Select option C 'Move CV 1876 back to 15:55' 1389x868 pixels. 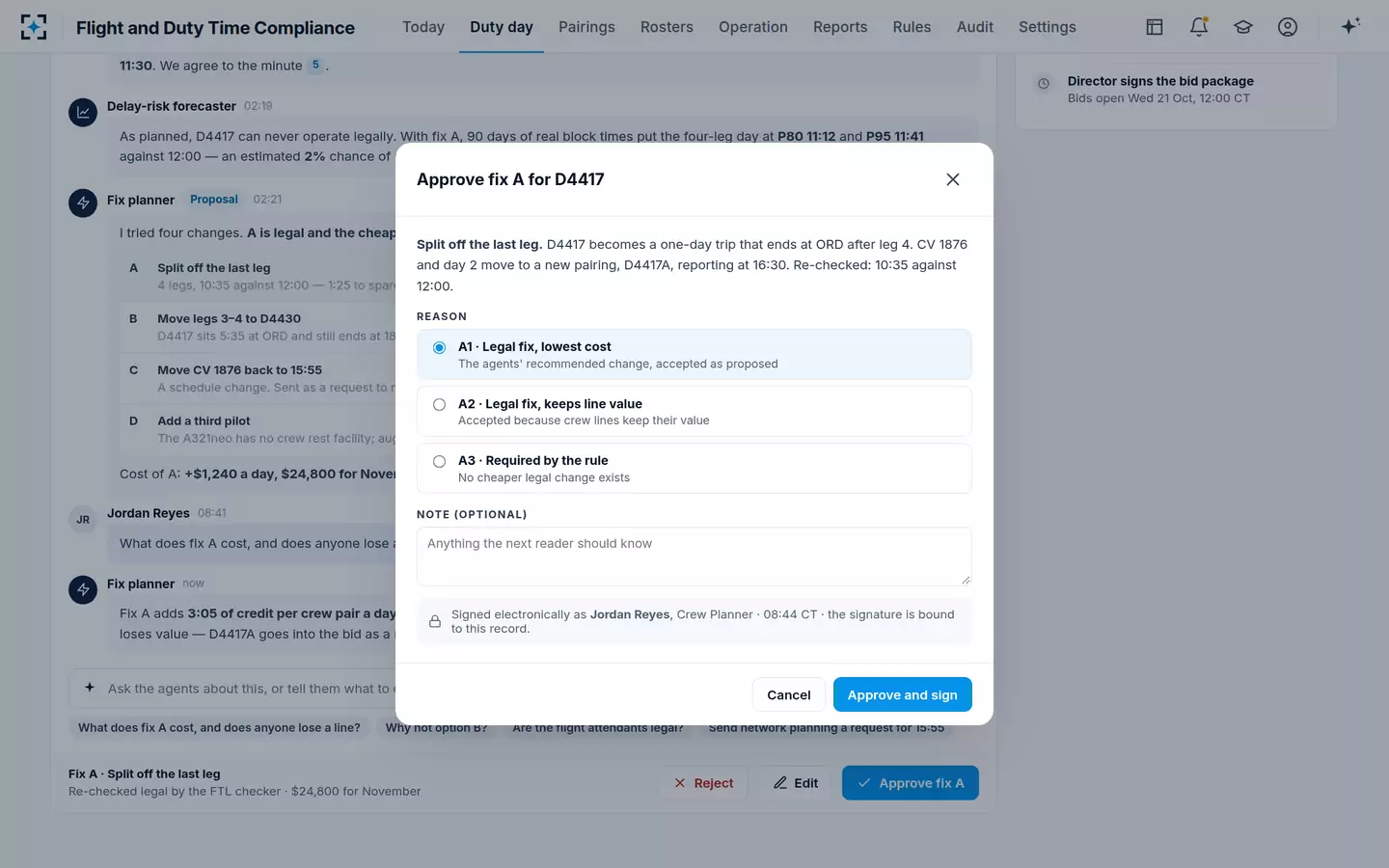[x=259, y=378]
